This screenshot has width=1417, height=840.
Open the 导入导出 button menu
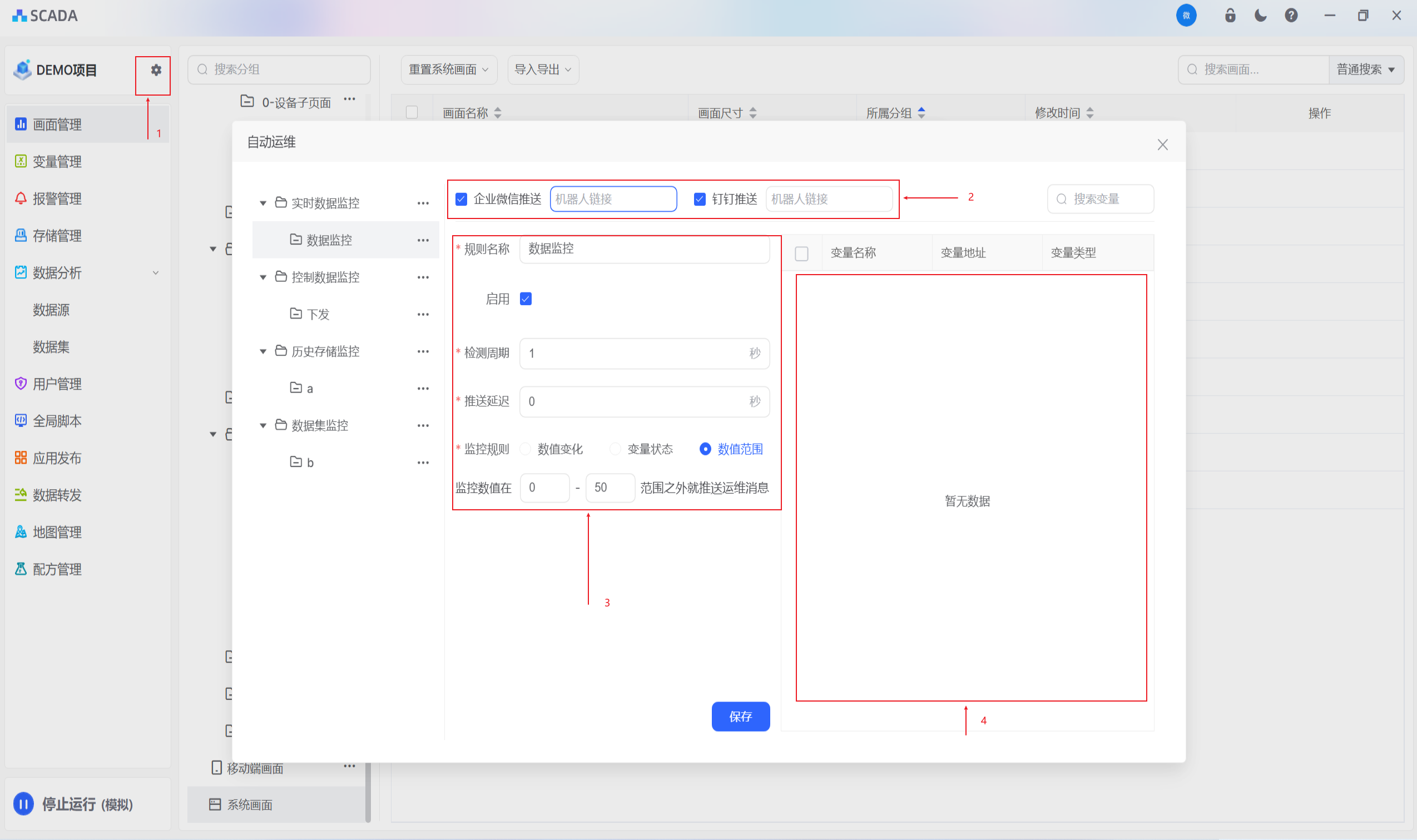[542, 69]
